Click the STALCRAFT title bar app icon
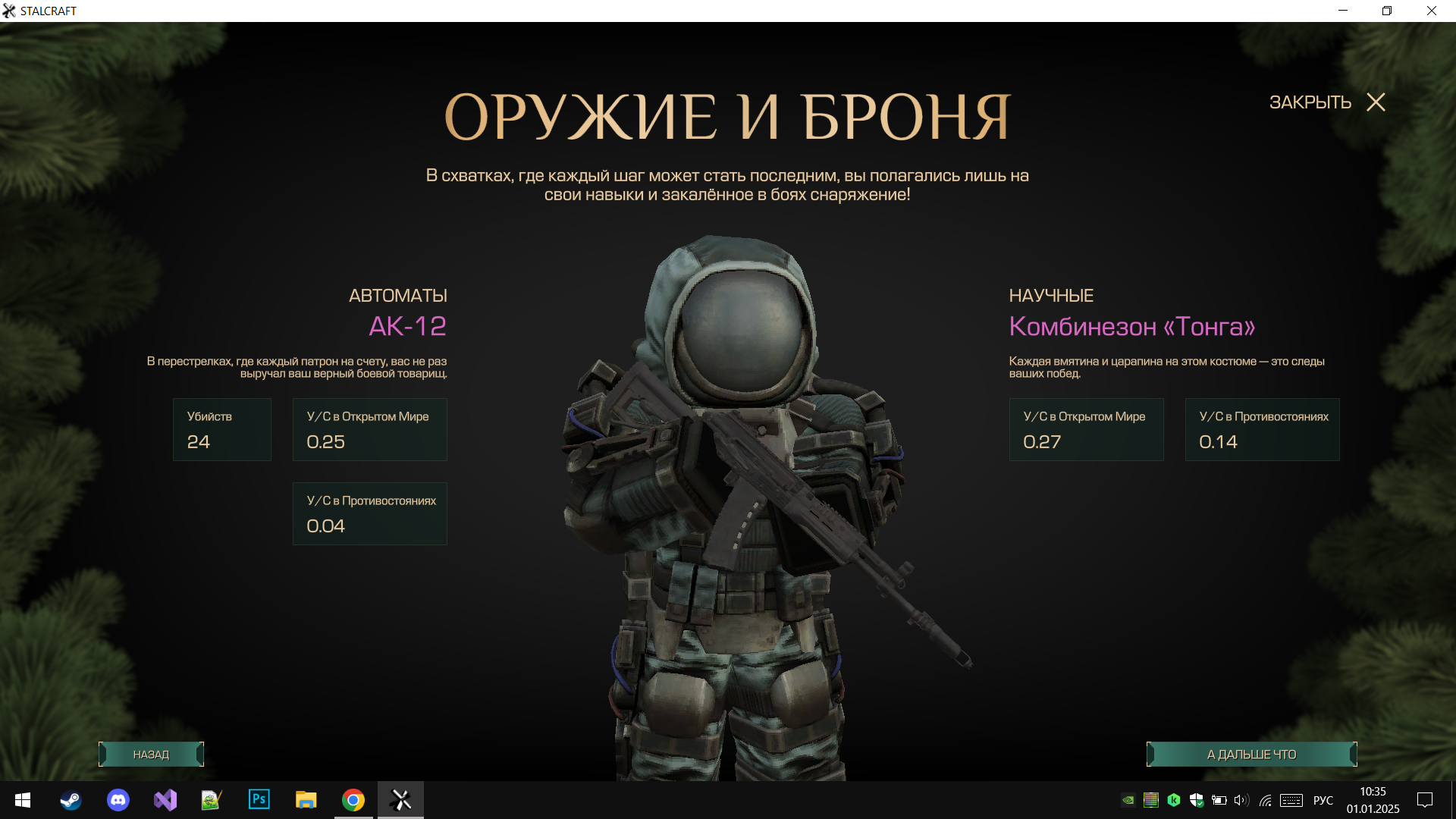Viewport: 1456px width, 819px height. (x=9, y=11)
